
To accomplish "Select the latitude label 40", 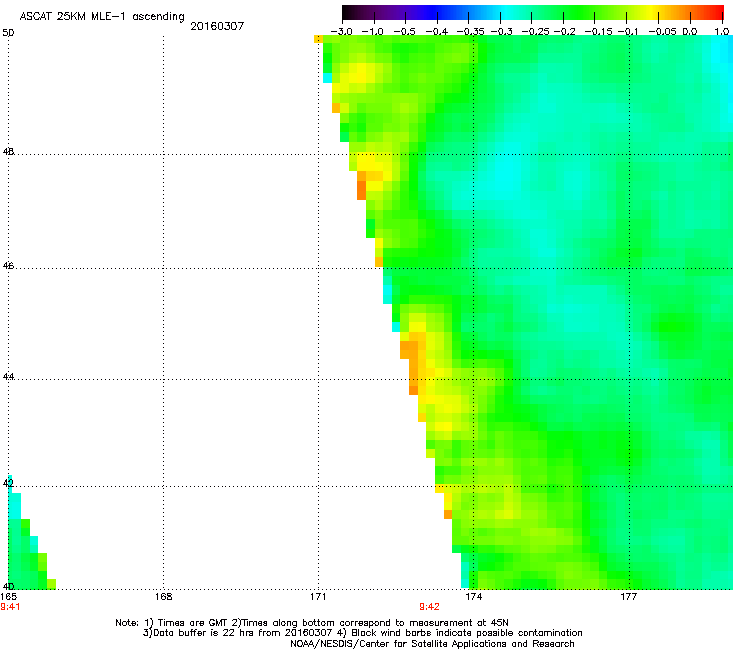I will coord(8,587).
